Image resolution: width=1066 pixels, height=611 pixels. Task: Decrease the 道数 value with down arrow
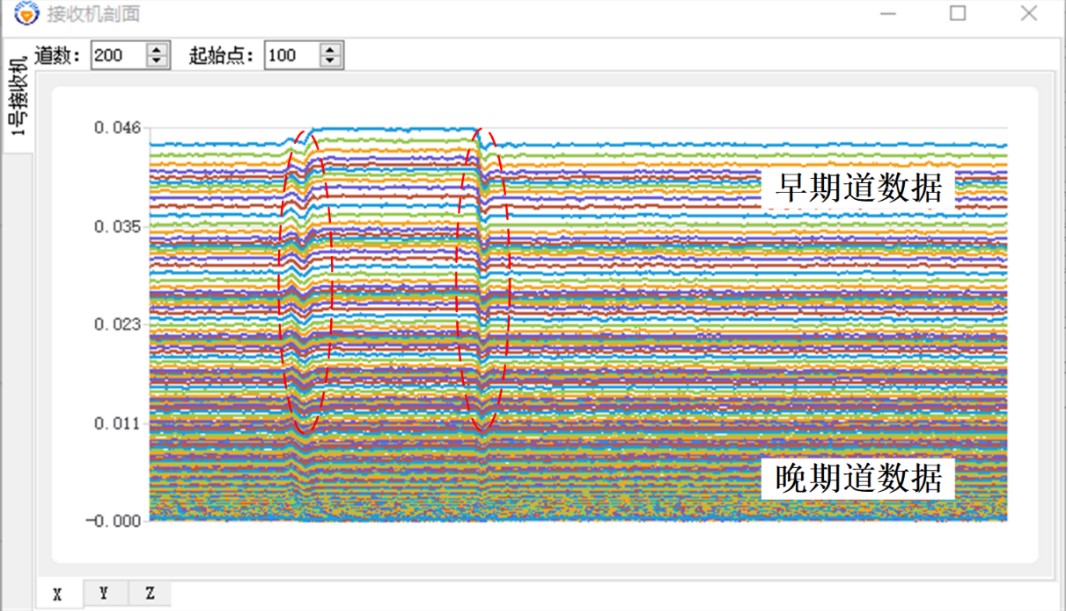click(157, 60)
